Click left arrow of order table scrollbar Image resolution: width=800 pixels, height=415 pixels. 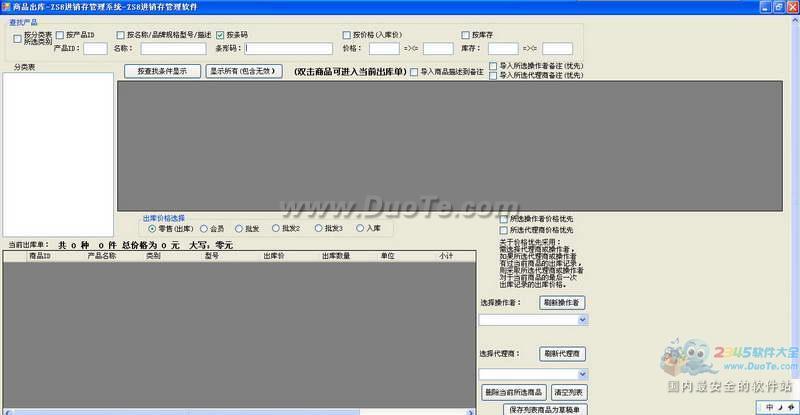(x=8, y=412)
